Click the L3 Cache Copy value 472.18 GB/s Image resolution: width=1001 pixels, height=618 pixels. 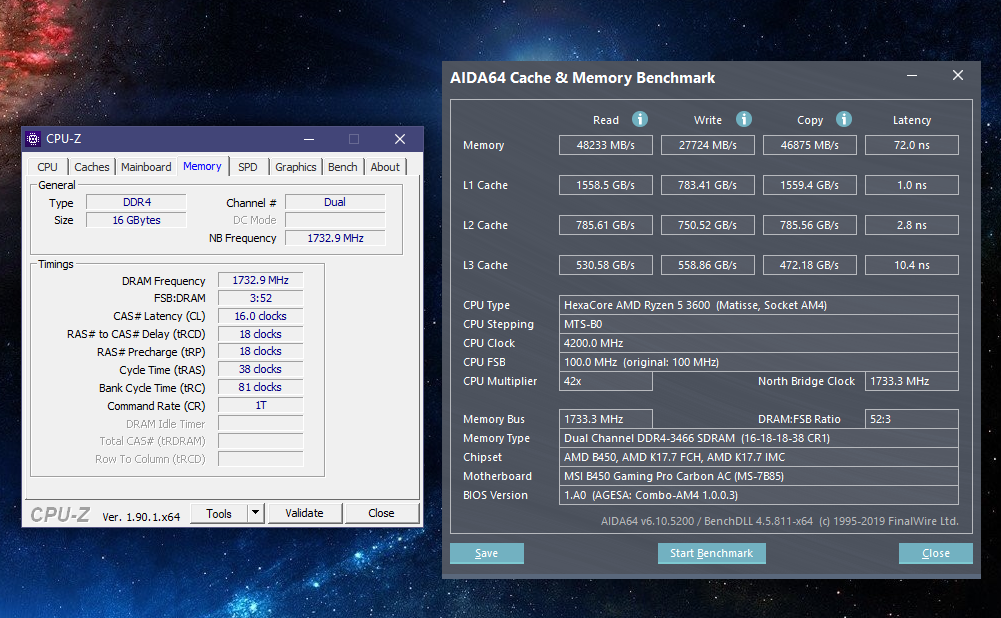pyautogui.click(x=809, y=265)
